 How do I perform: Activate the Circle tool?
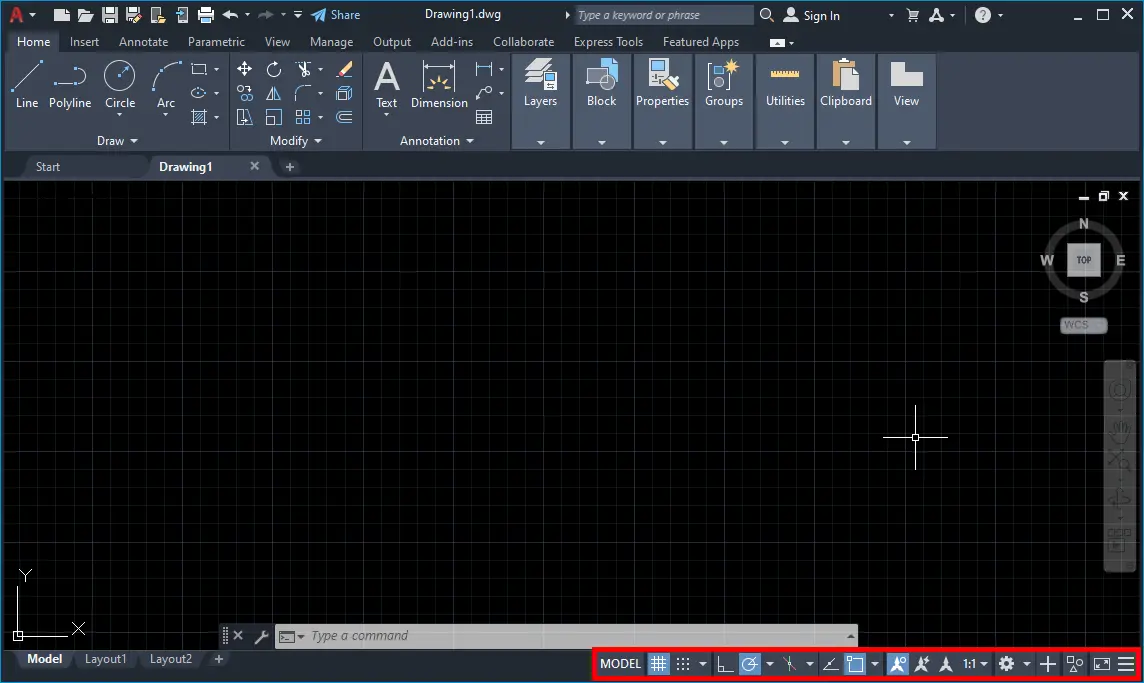click(x=120, y=80)
